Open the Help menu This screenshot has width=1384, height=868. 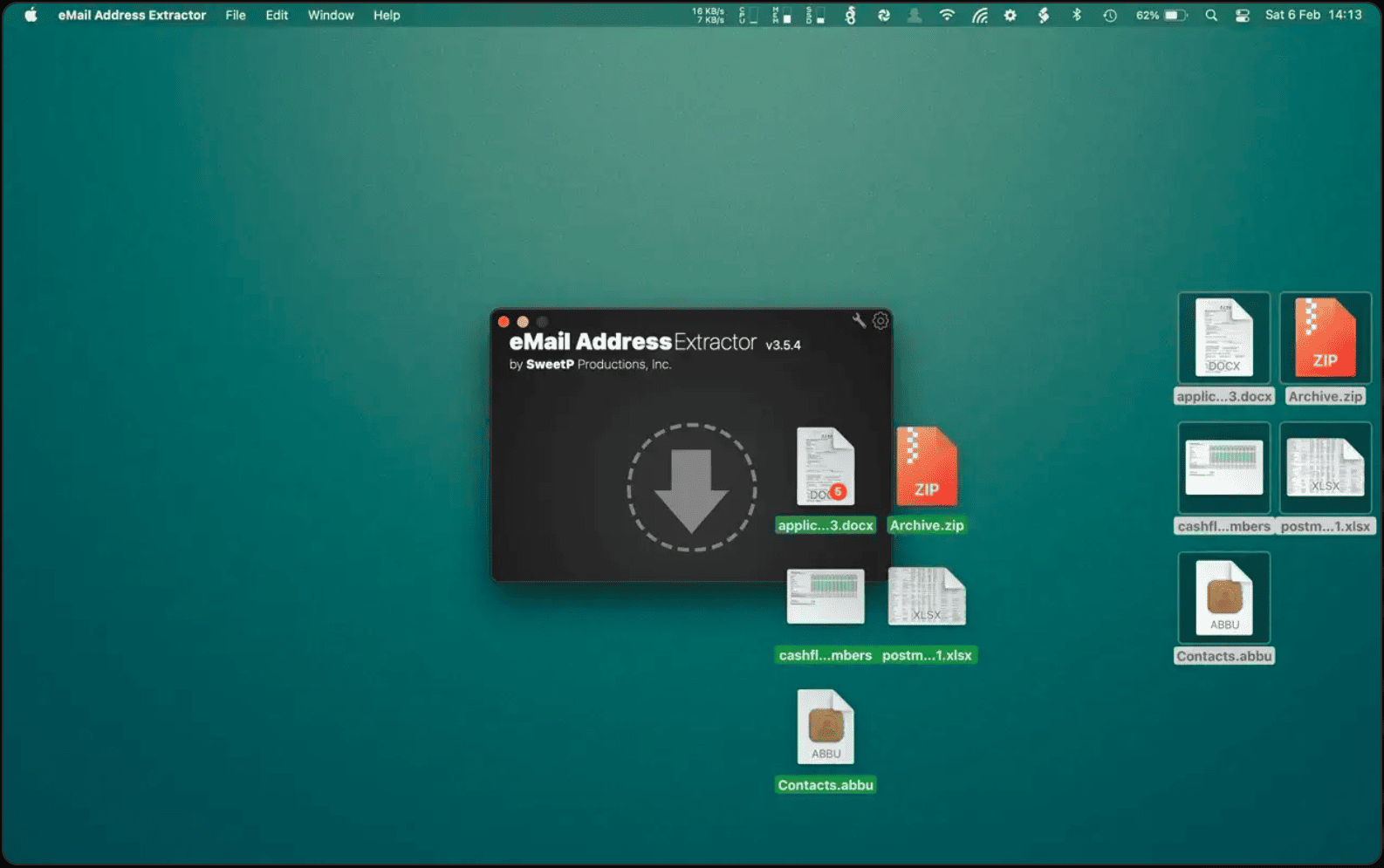pos(387,15)
